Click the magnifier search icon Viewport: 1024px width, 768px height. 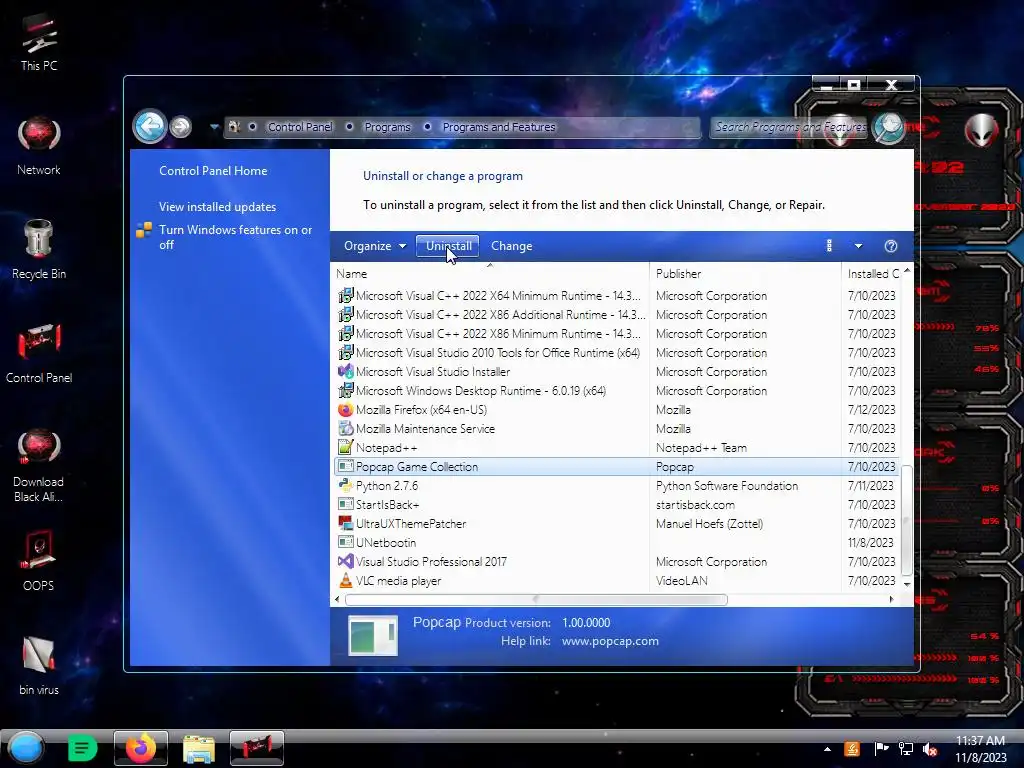coord(889,128)
